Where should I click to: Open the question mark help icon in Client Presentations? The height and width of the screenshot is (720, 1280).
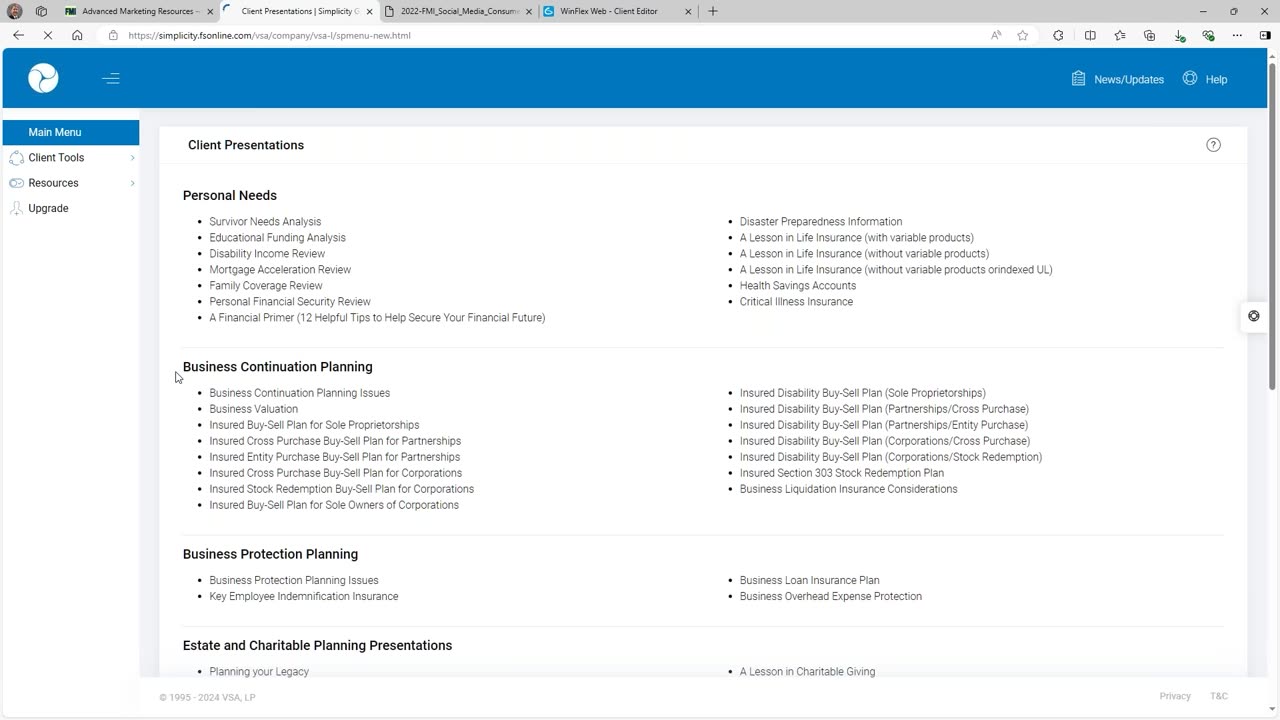pyautogui.click(x=1213, y=145)
